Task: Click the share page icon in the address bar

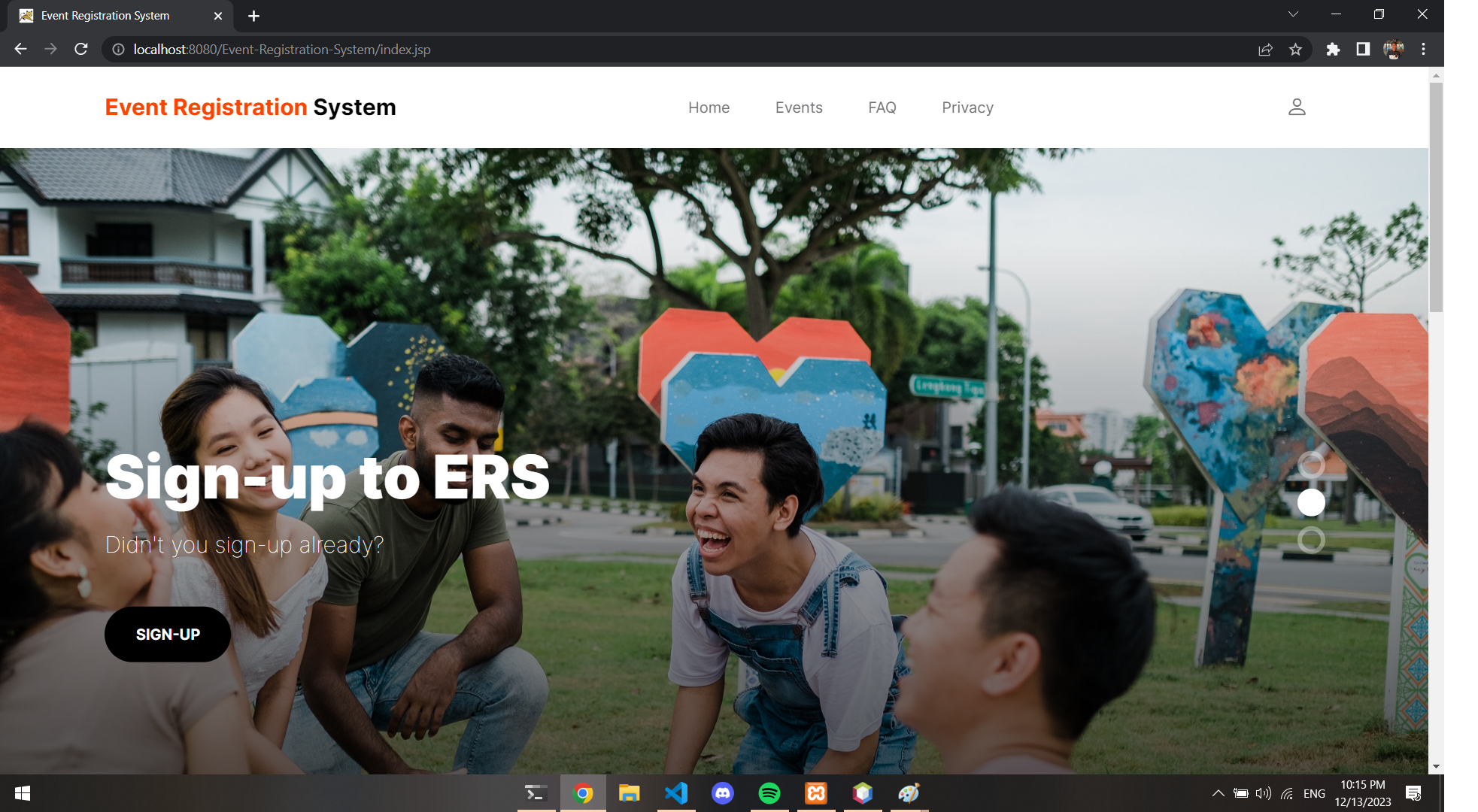Action: (1265, 50)
